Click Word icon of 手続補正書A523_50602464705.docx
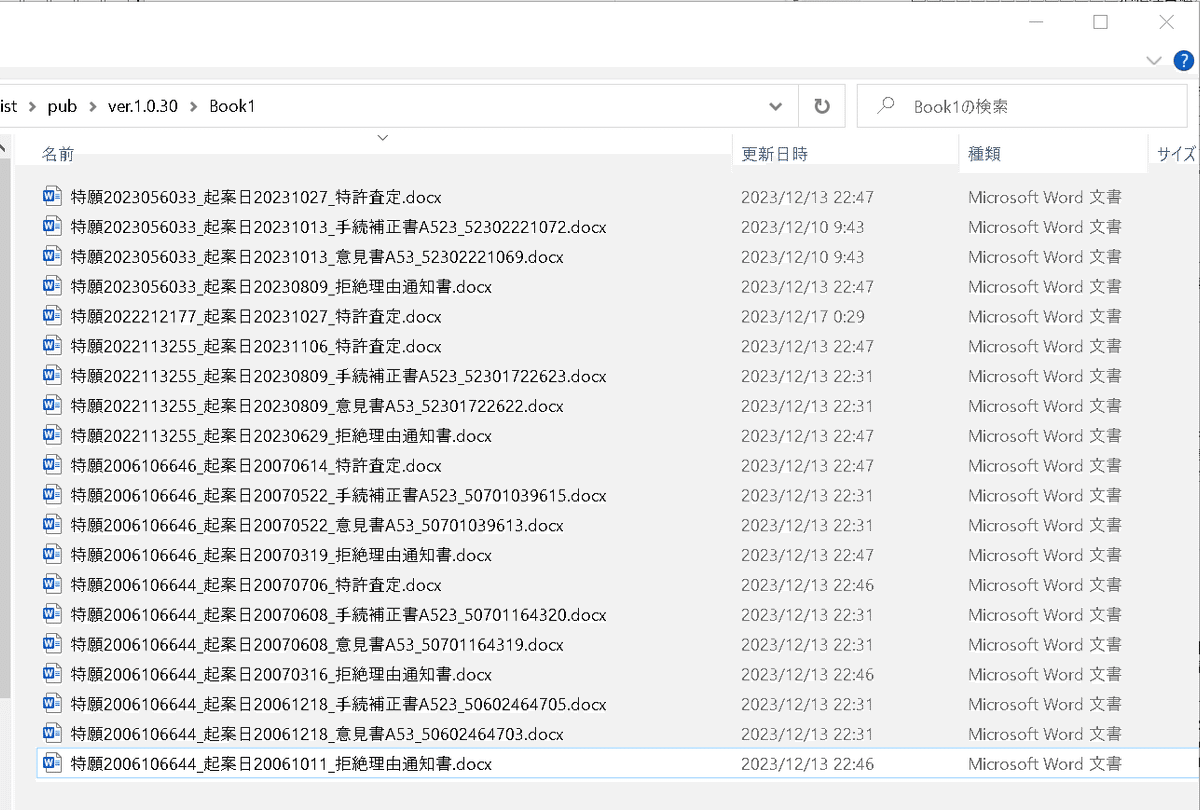The image size is (1200, 810). (52, 704)
